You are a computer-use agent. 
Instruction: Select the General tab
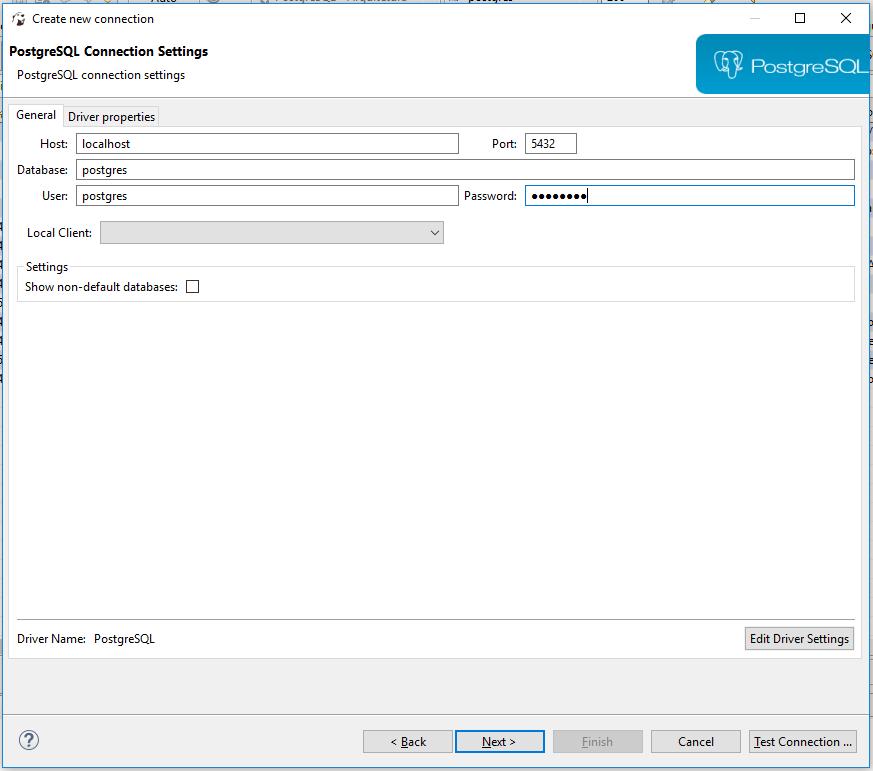pyautogui.click(x=36, y=114)
